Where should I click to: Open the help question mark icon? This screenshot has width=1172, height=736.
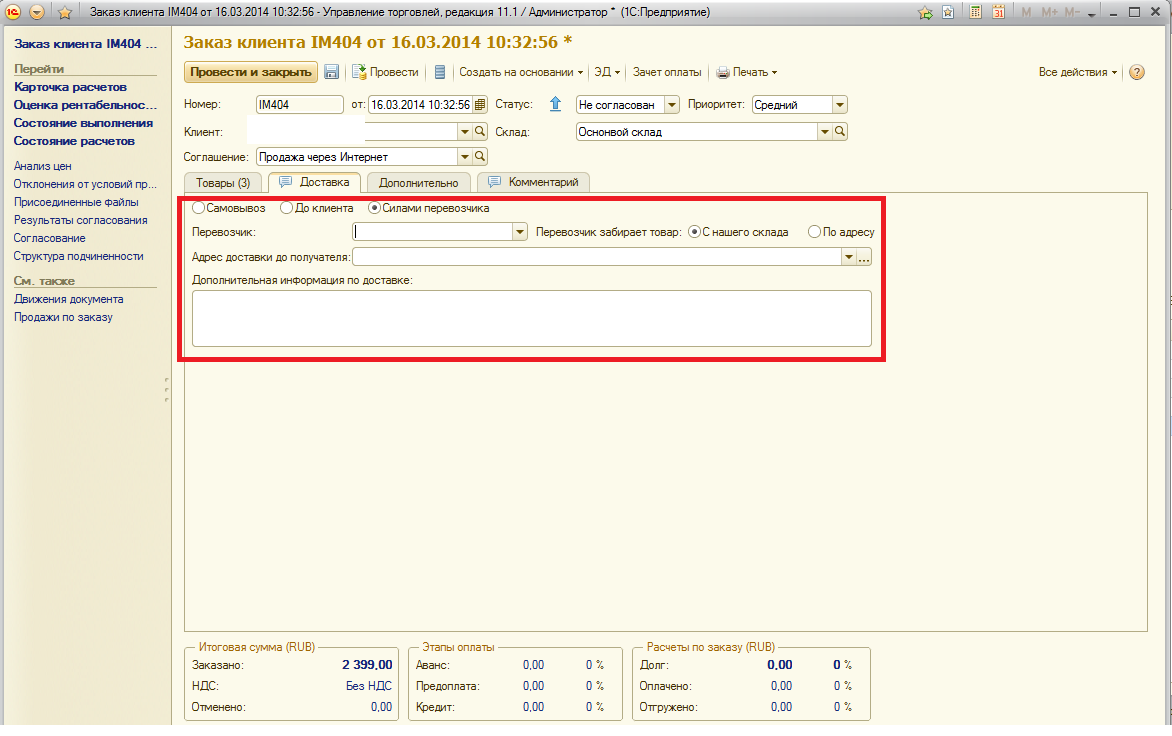1137,72
